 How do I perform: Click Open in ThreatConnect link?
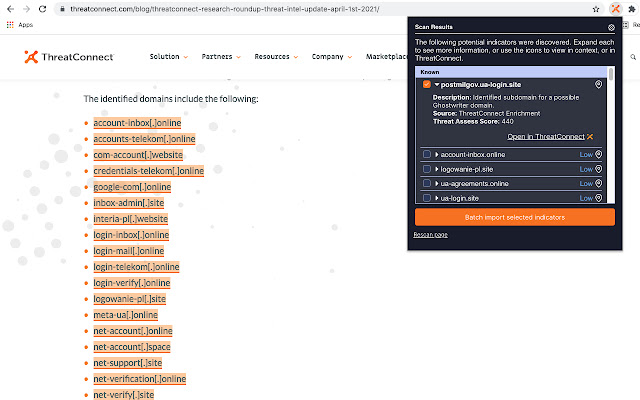click(550, 137)
